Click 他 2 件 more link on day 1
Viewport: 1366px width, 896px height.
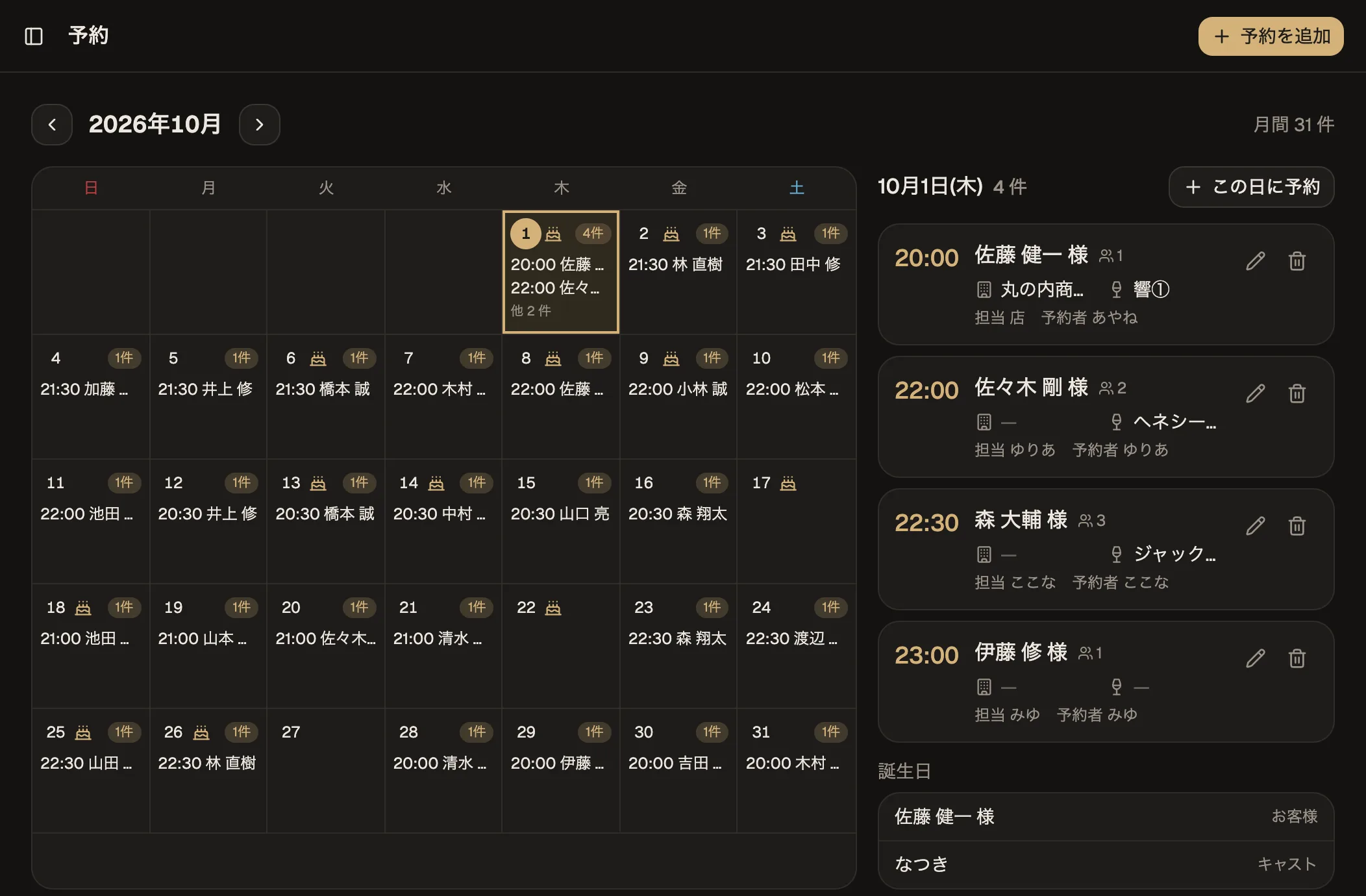(x=530, y=311)
